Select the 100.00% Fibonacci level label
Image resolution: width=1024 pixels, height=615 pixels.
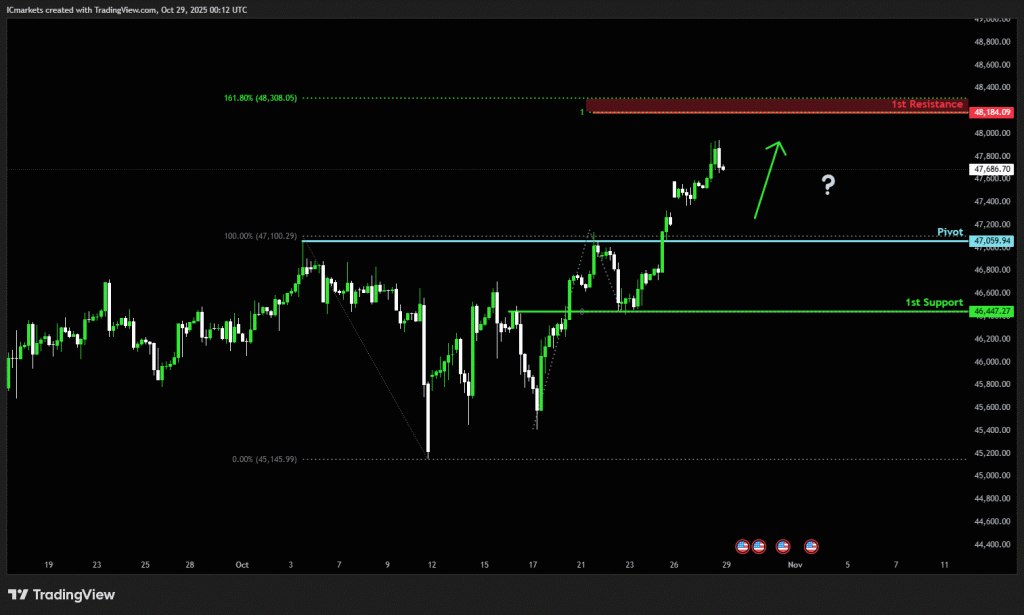[x=261, y=236]
